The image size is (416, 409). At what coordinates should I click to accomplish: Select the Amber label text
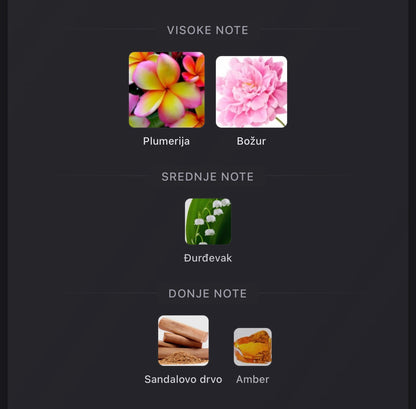pyautogui.click(x=253, y=379)
